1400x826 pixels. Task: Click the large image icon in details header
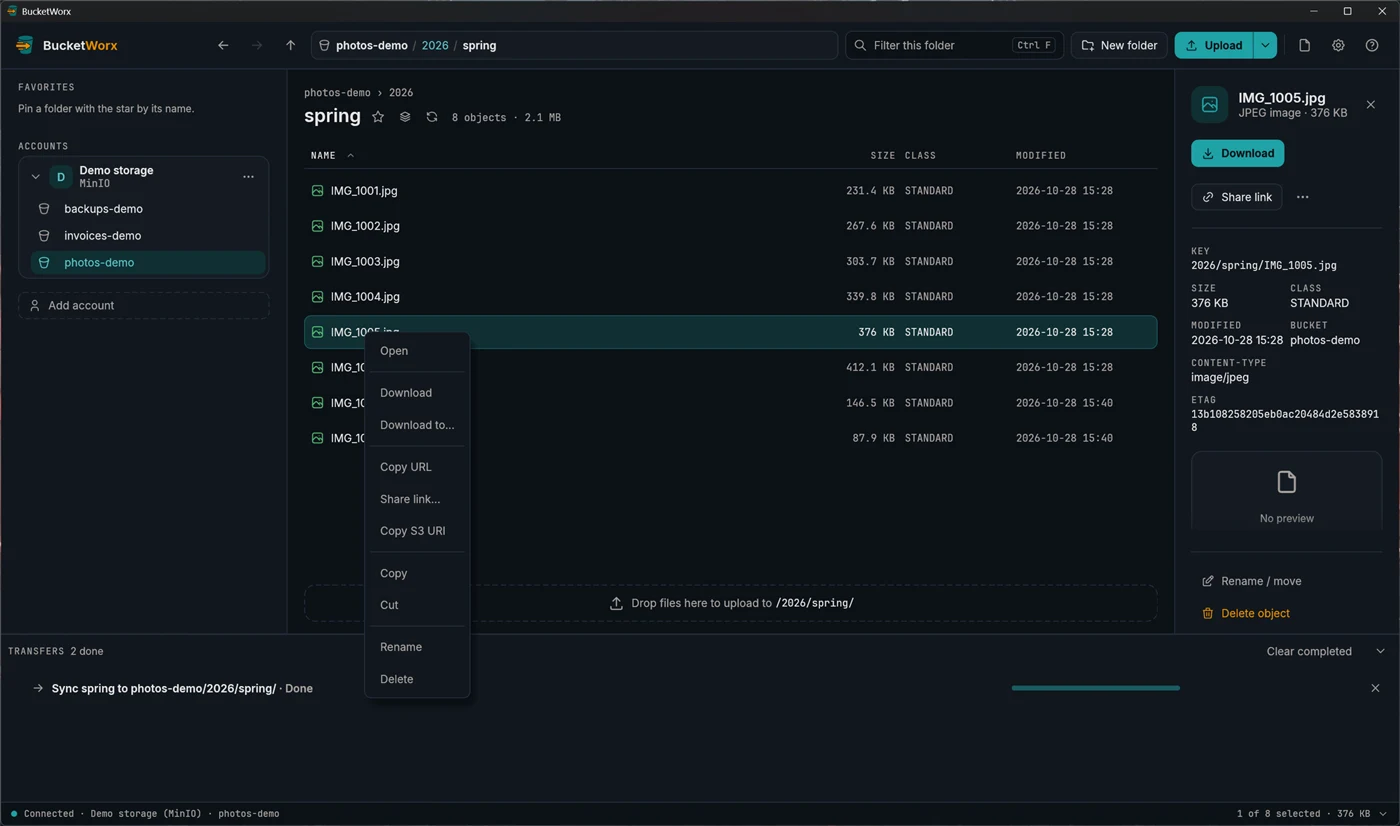1209,104
